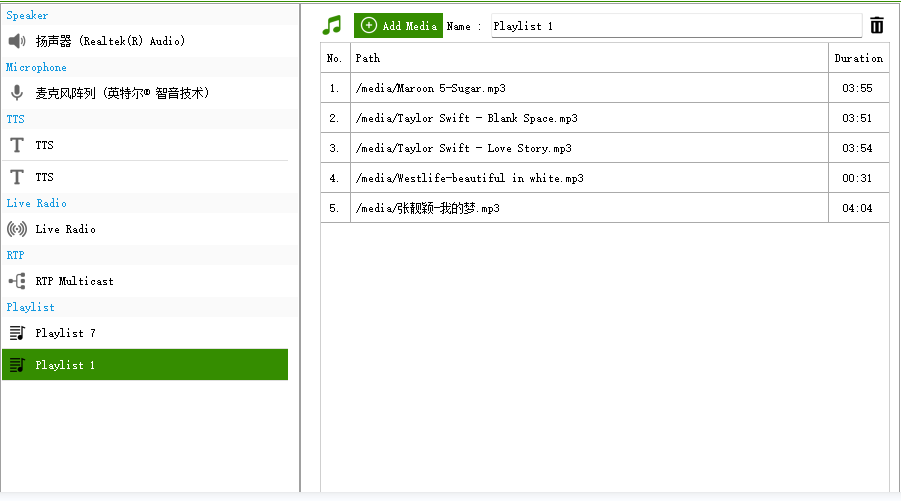Click the Playlist 7 list icon
This screenshot has width=901, height=501.
(17, 333)
